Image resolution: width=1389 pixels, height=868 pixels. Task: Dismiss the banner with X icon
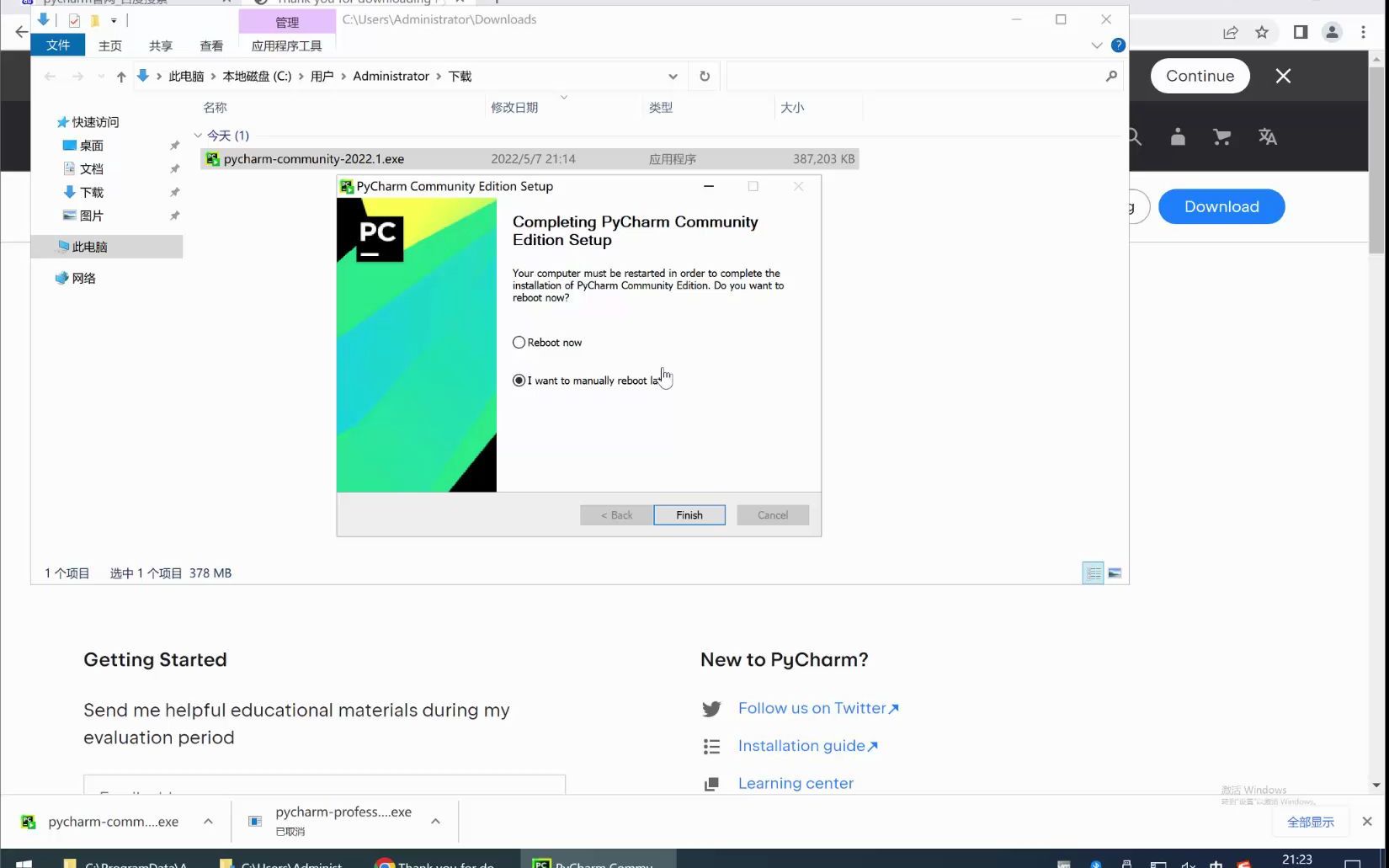(x=1283, y=76)
